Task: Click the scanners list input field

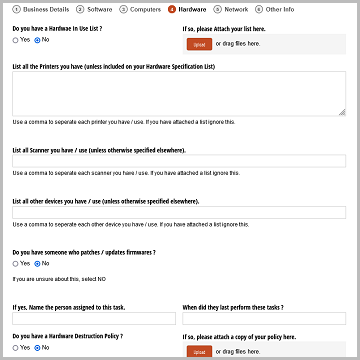Action: click(179, 161)
